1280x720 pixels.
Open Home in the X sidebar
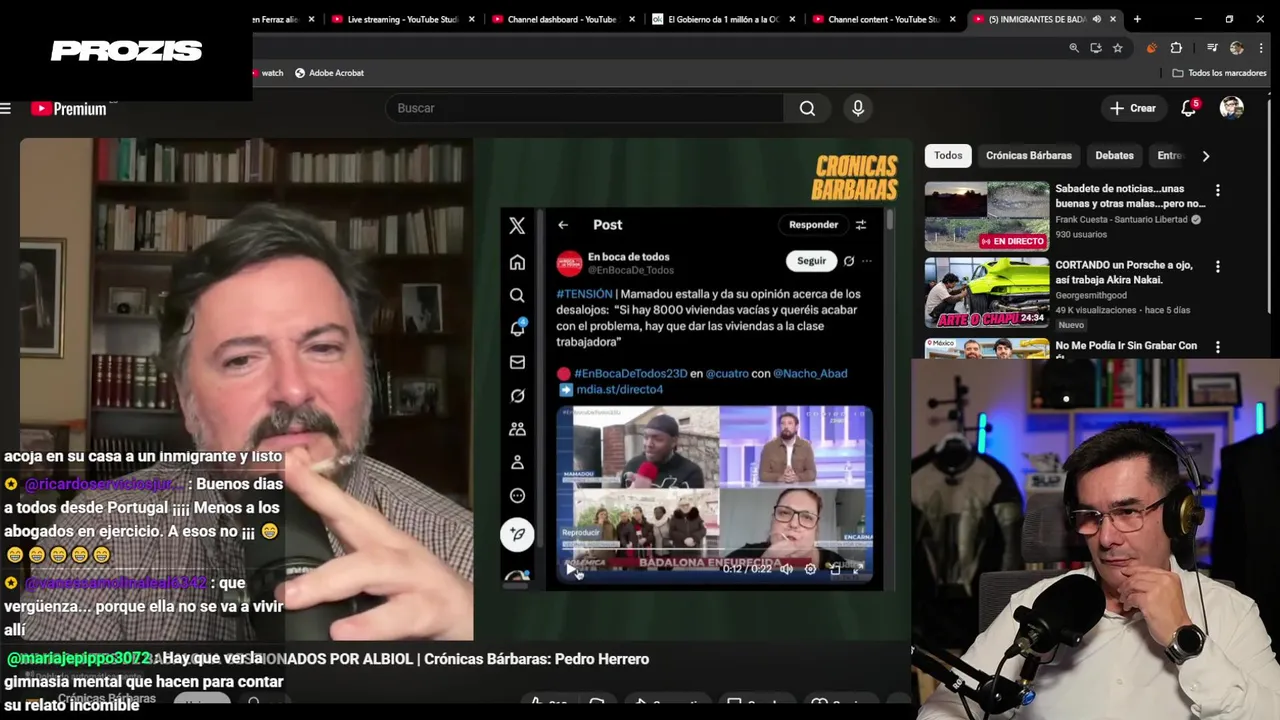[517, 262]
